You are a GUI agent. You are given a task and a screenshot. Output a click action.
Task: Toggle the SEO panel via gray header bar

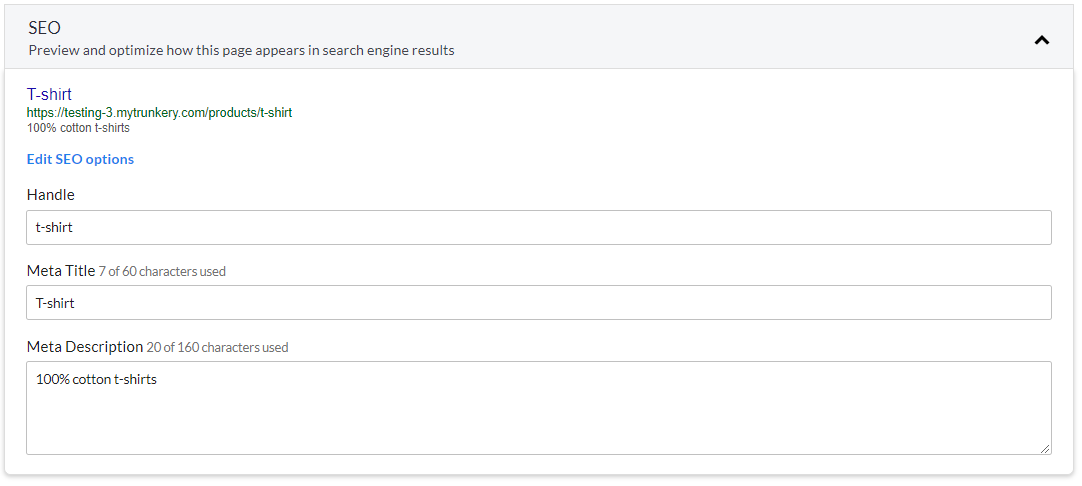(x=539, y=37)
